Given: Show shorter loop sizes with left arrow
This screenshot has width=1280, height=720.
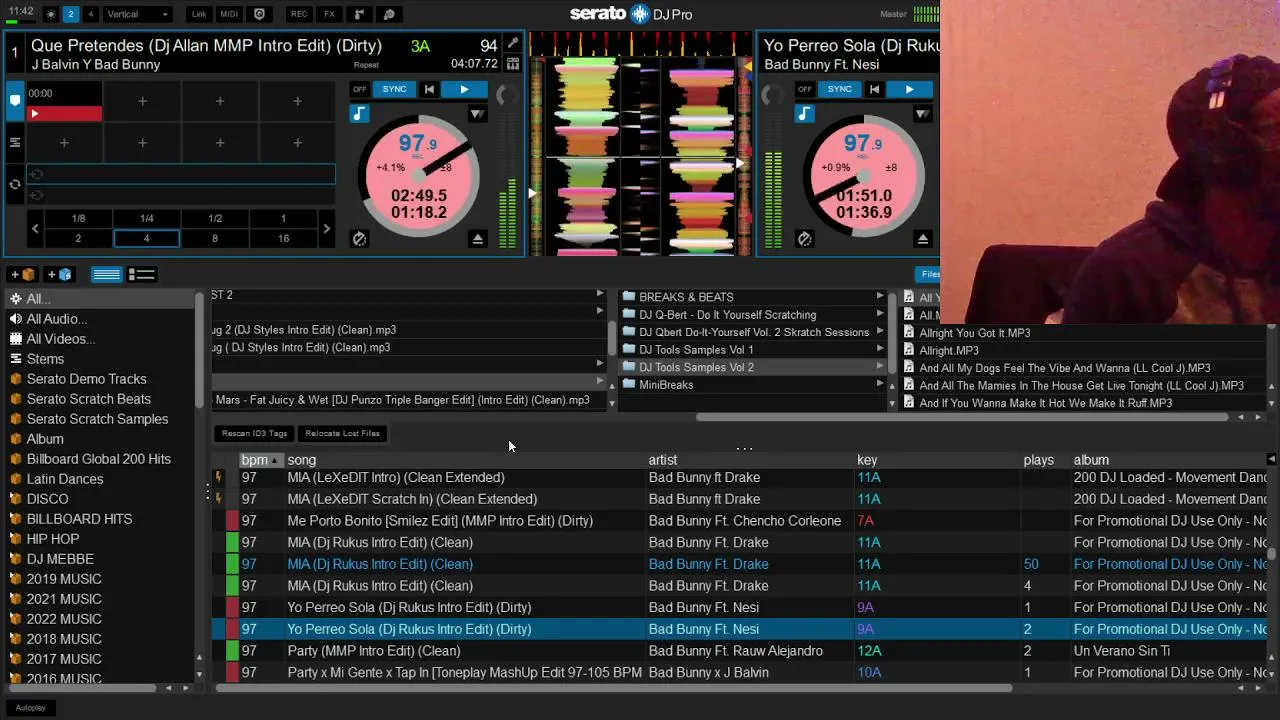Looking at the screenshot, I should 35,228.
